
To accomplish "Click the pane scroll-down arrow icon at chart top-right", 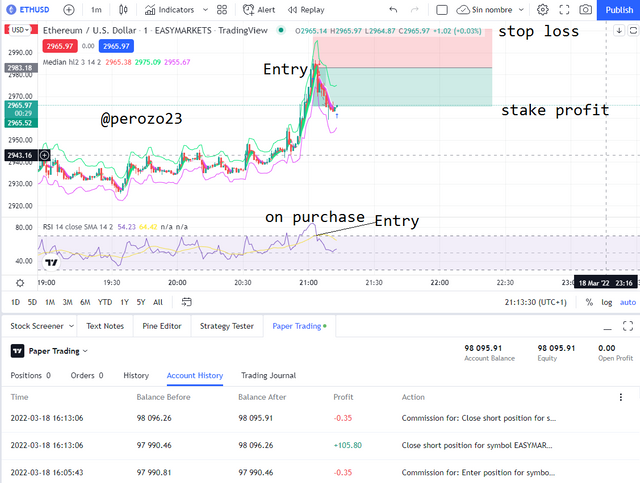I will (x=619, y=30).
